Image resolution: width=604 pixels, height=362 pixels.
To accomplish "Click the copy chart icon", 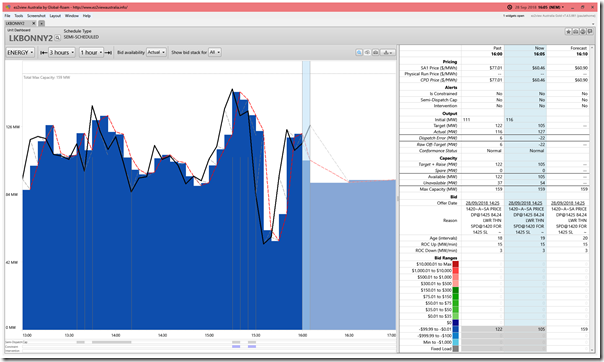I will 367,52.
